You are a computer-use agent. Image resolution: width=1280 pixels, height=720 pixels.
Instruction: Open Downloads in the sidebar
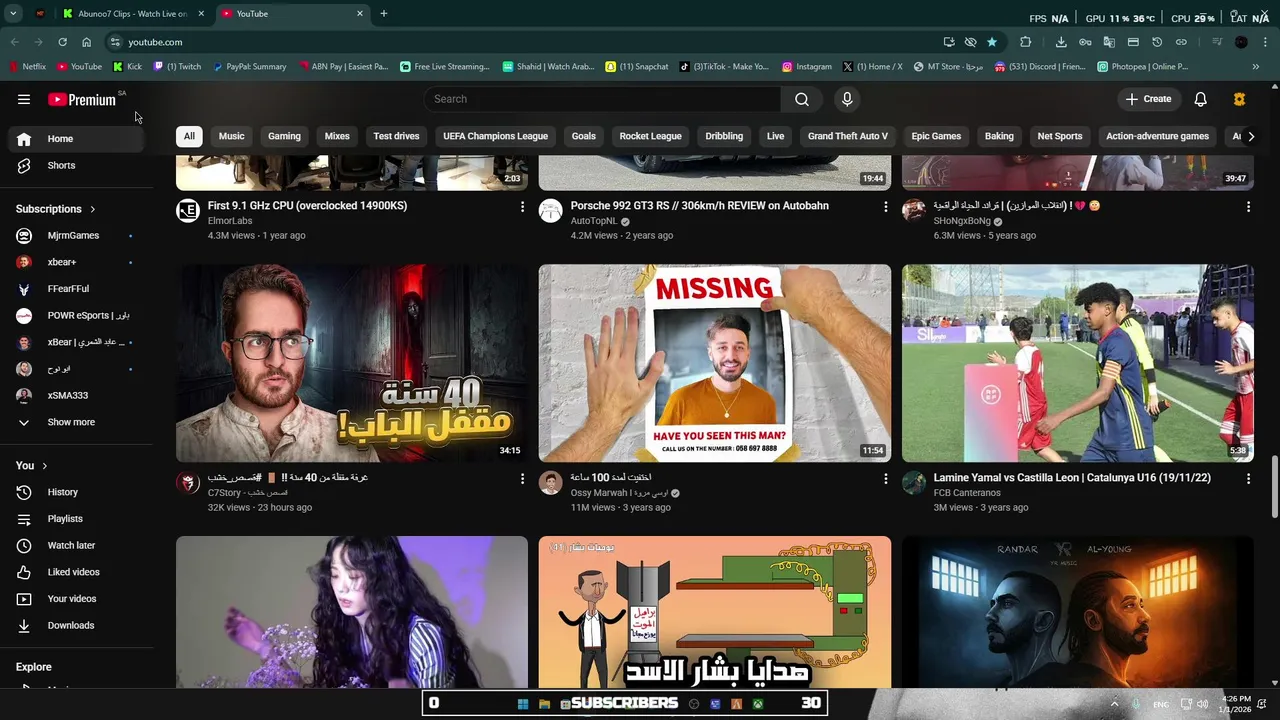(76, 625)
